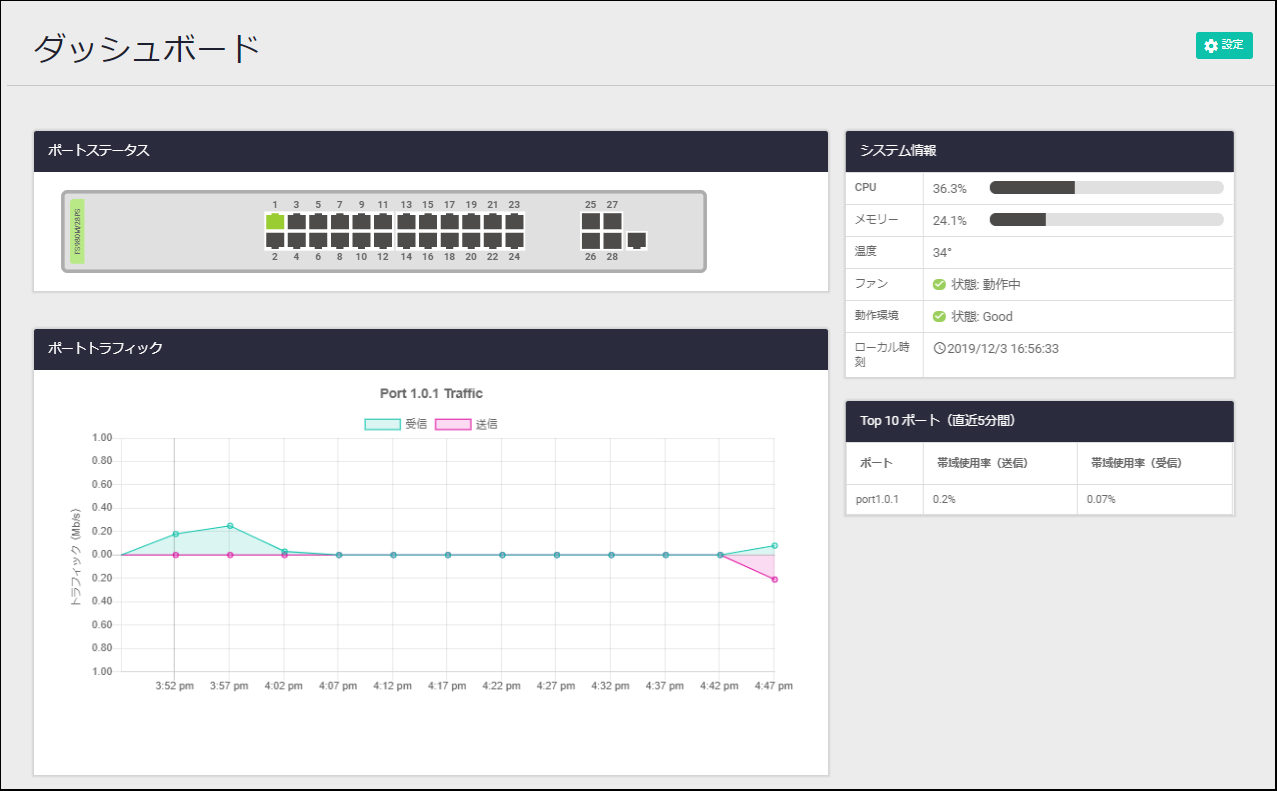1277x791 pixels.
Task: Click the port1.0.1 row in Top 10
Action: click(x=879, y=499)
